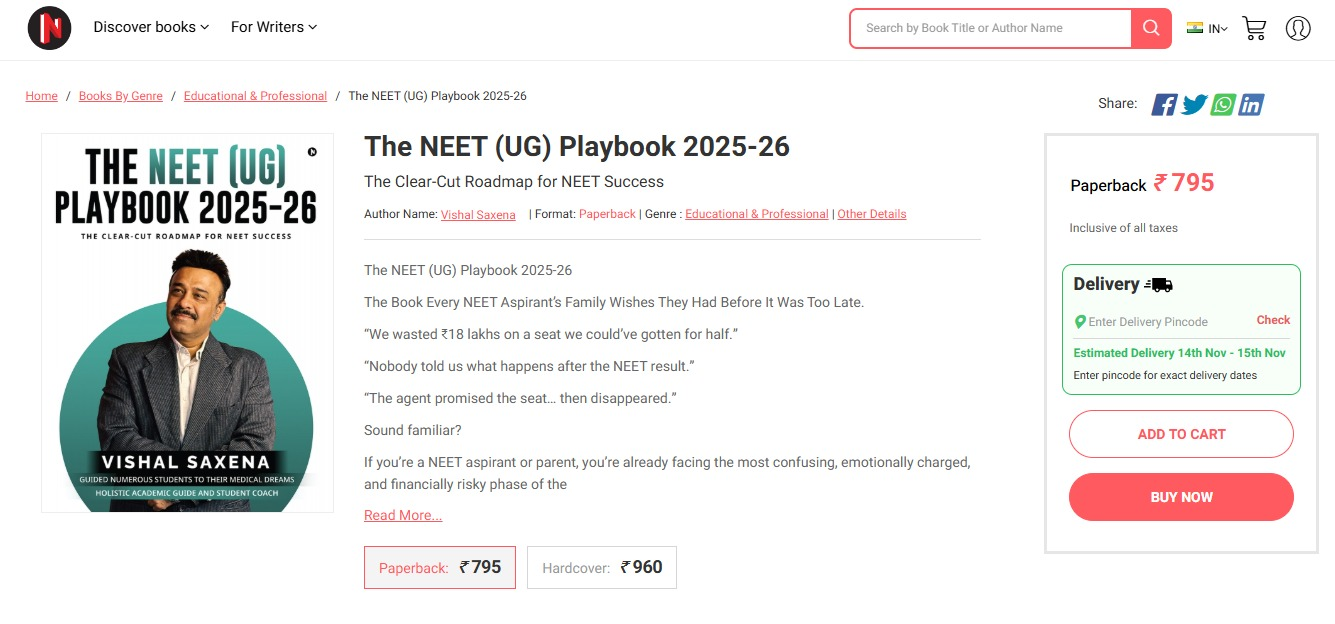Go to Books By Genre breadcrumb
The height and width of the screenshot is (624, 1335).
[120, 96]
